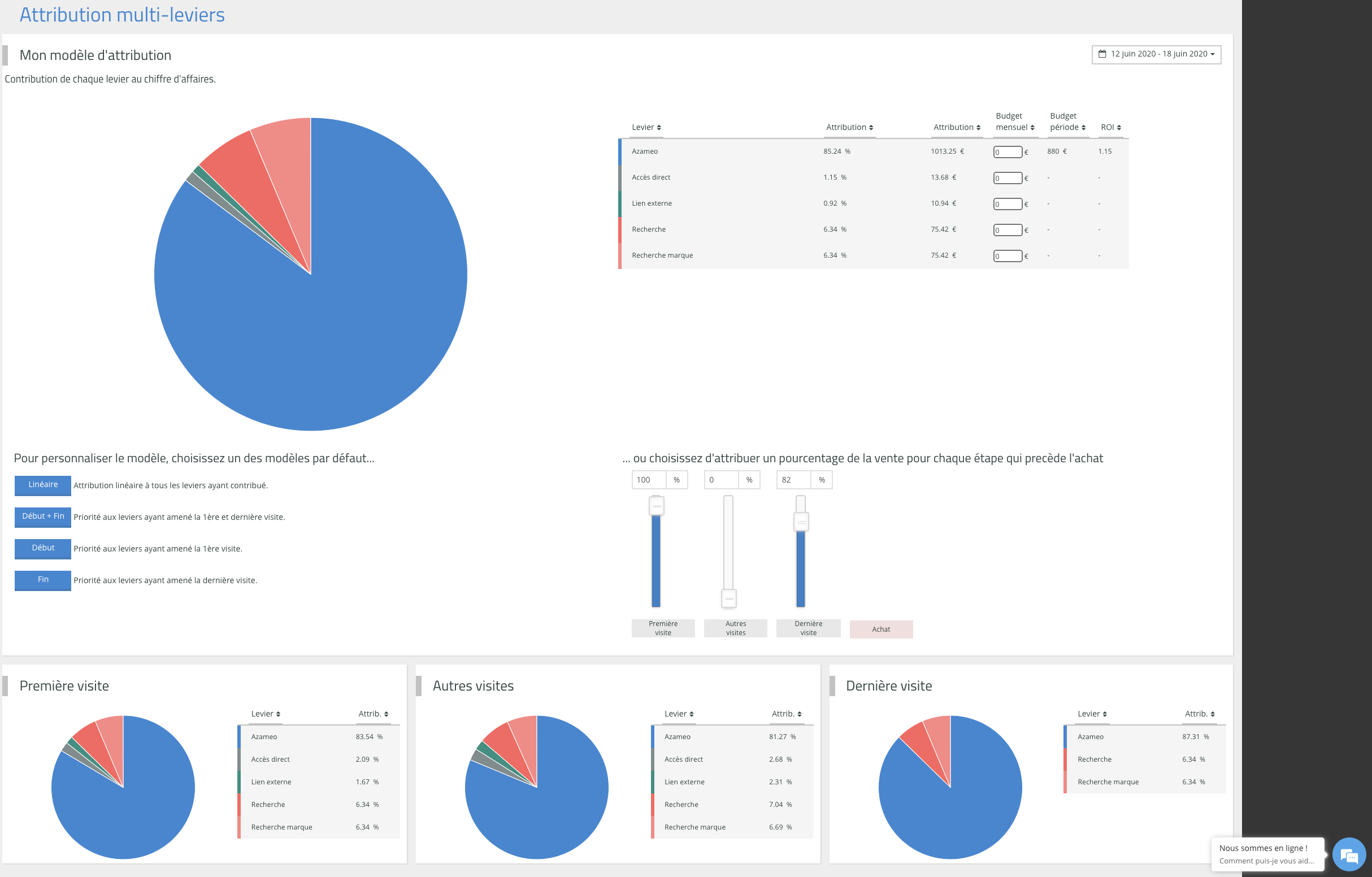Focus Azameo monthly budget input
The width and height of the screenshot is (1372, 877).
tap(1008, 152)
